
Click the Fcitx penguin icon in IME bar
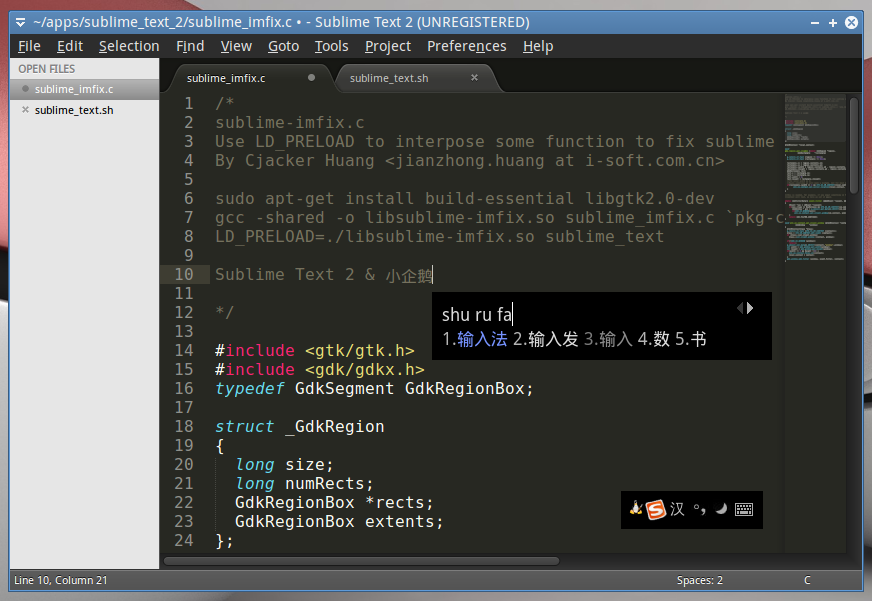[636, 508]
